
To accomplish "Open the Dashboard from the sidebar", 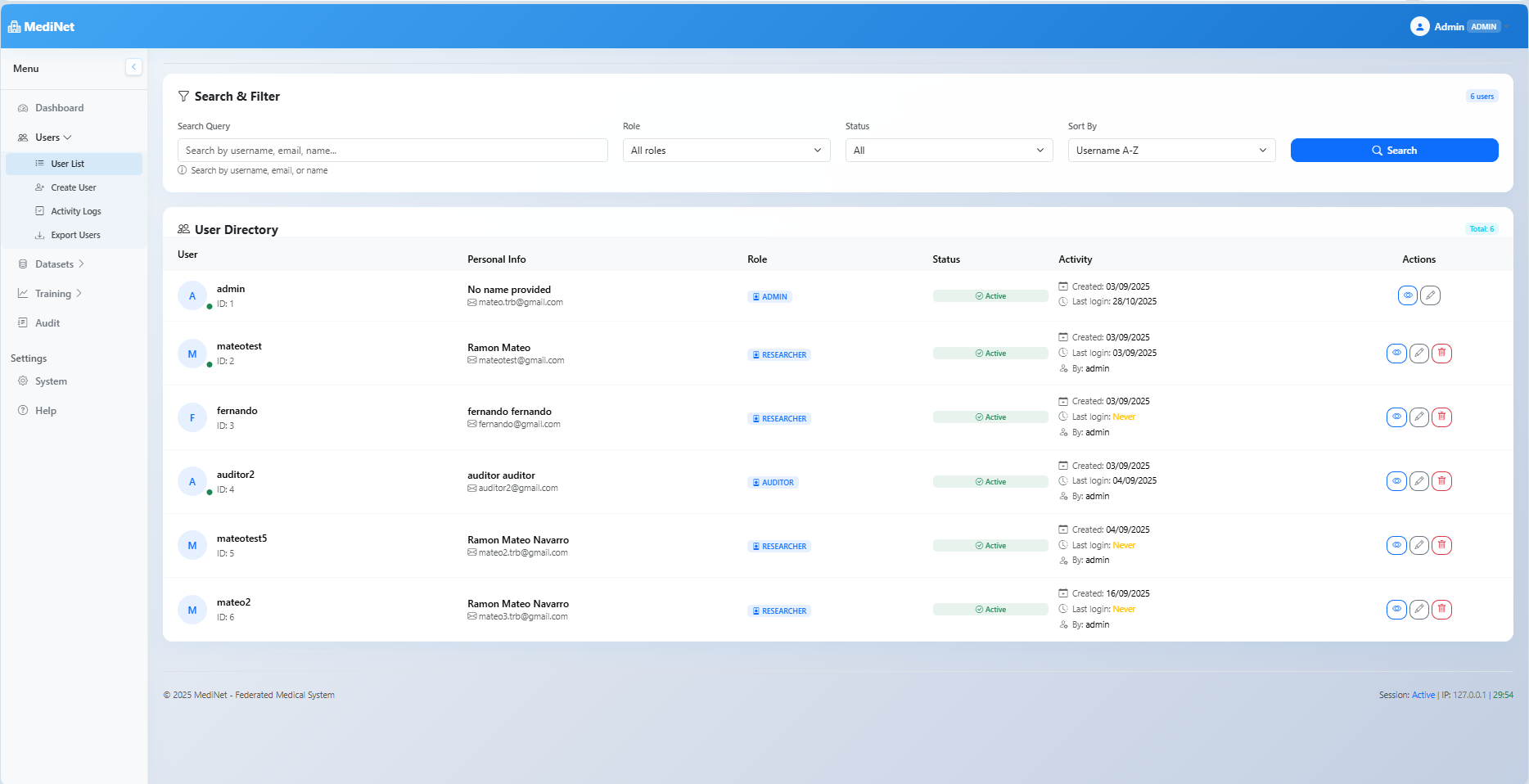I will (60, 107).
